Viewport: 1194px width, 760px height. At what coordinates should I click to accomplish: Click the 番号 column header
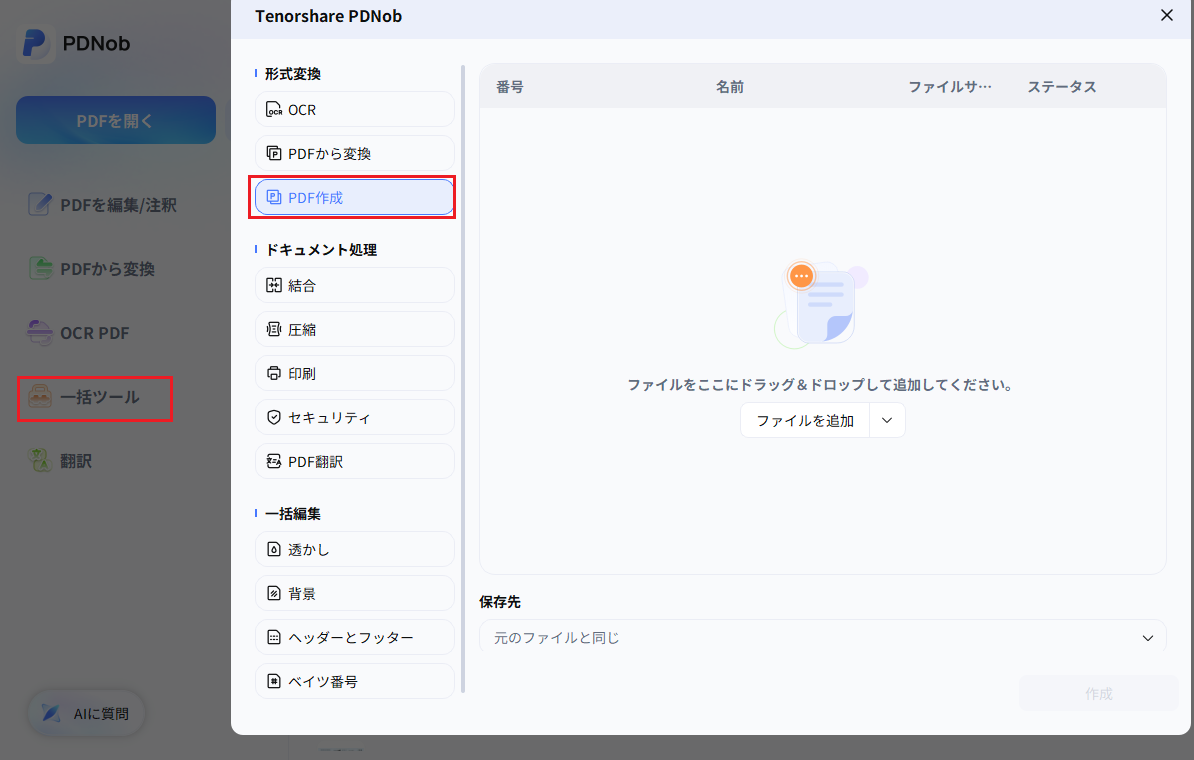pos(509,87)
